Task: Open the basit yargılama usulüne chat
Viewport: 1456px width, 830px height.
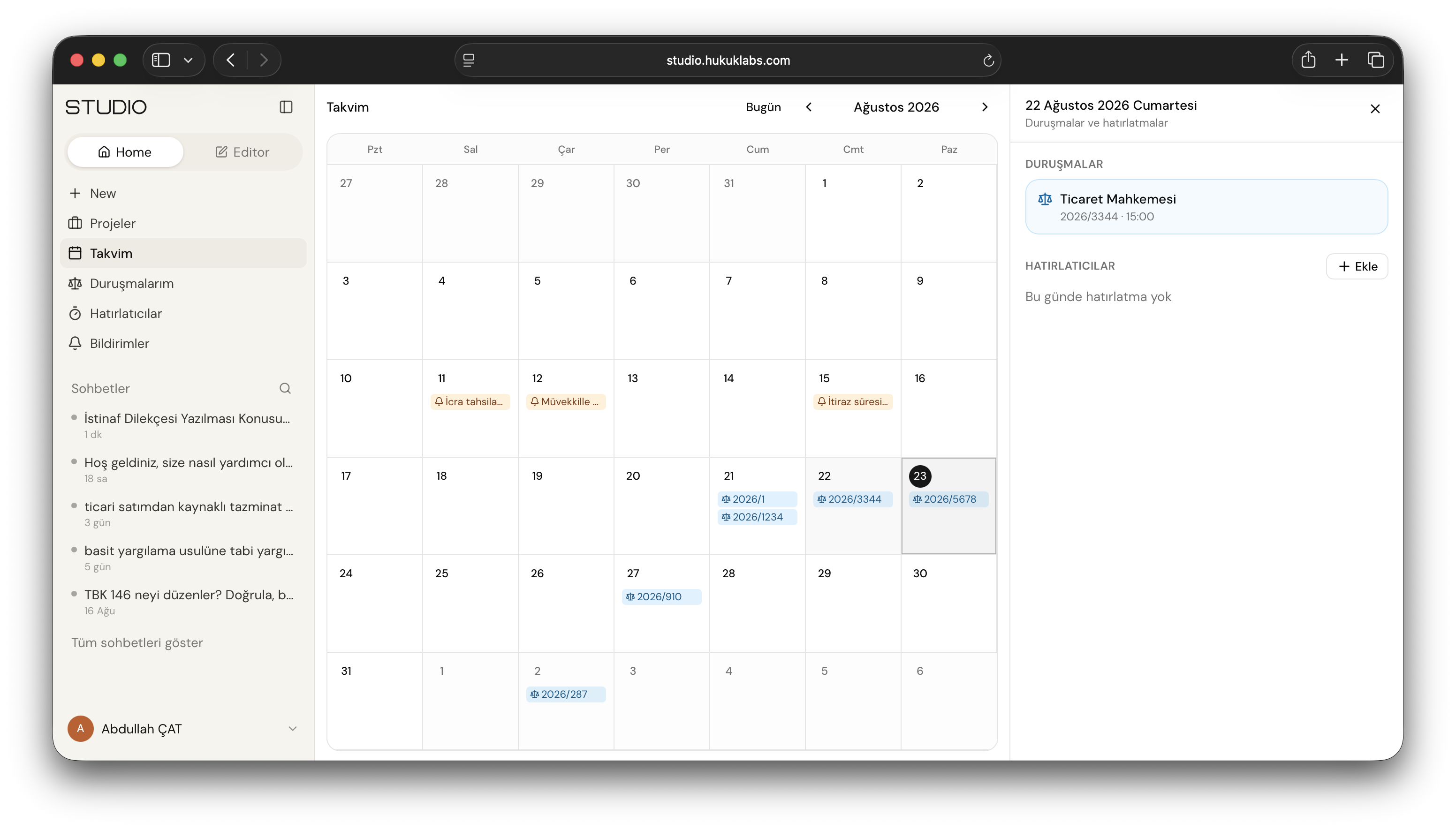Action: (183, 558)
